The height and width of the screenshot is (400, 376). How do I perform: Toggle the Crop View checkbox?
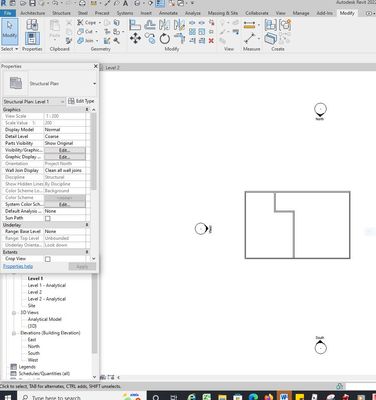tap(48, 259)
